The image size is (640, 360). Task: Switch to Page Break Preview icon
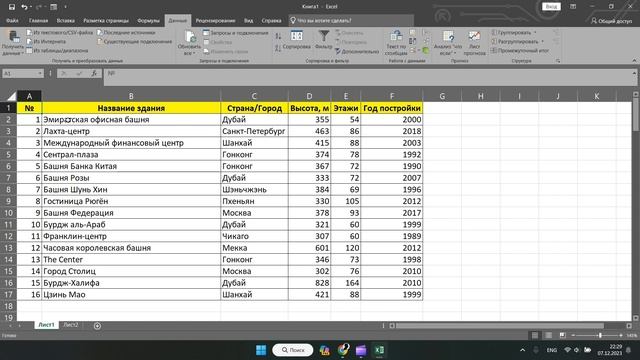point(562,335)
